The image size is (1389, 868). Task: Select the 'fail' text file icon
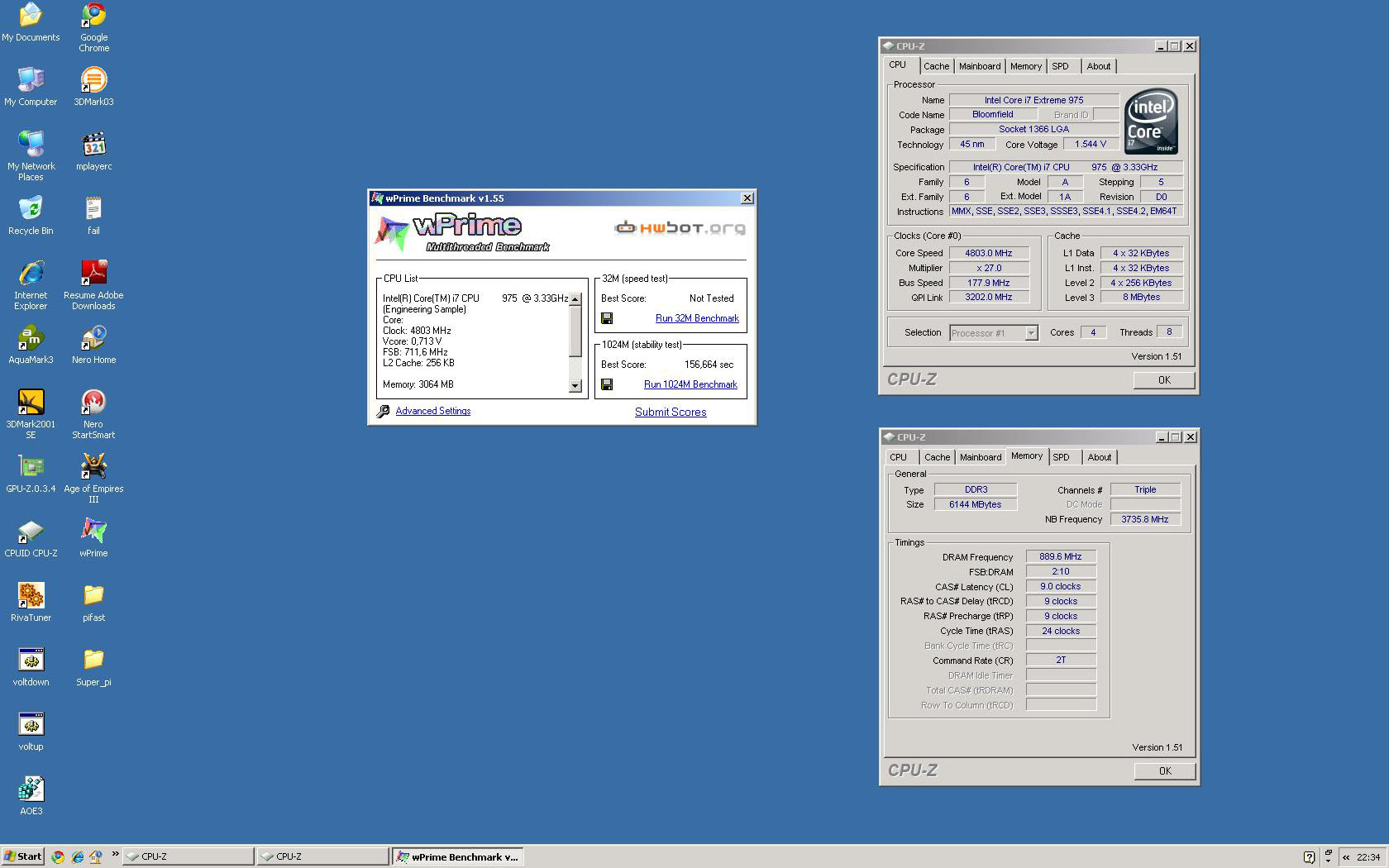pyautogui.click(x=93, y=216)
